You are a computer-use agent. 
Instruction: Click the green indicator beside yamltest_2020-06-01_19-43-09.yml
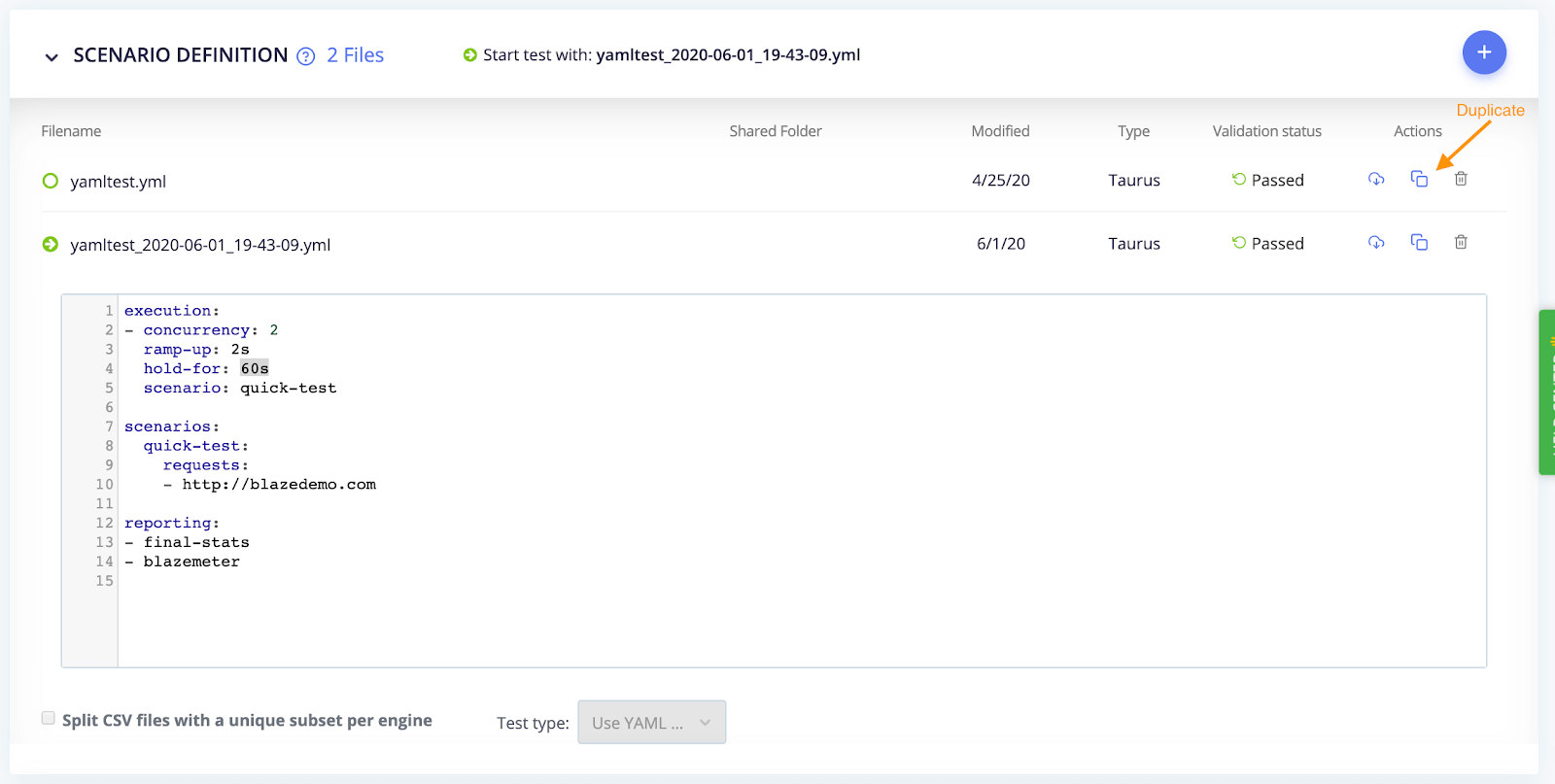(50, 244)
